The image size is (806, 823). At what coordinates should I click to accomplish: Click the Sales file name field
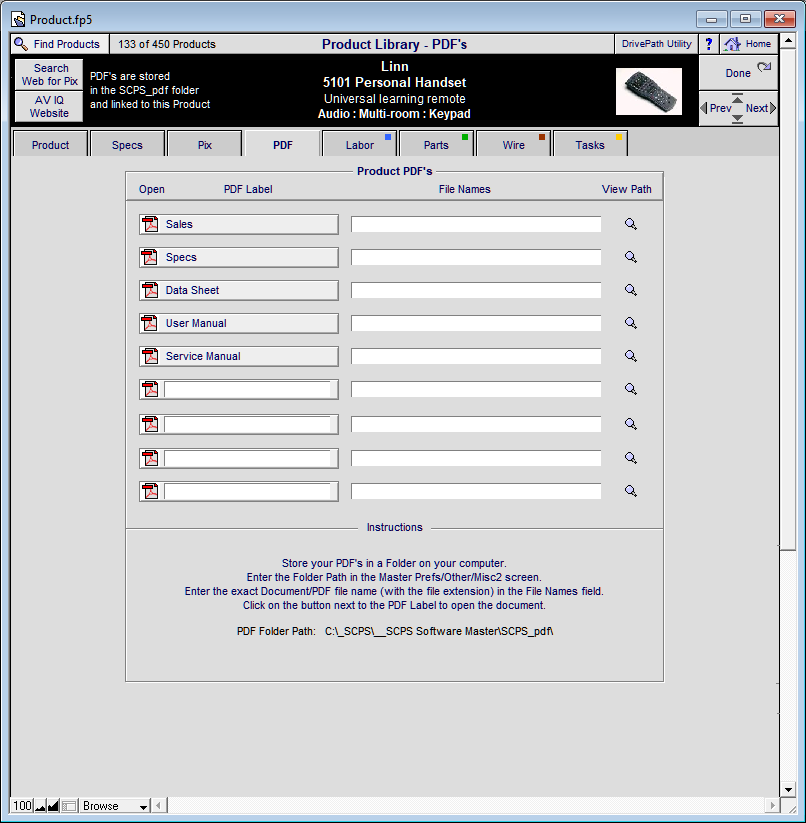476,224
